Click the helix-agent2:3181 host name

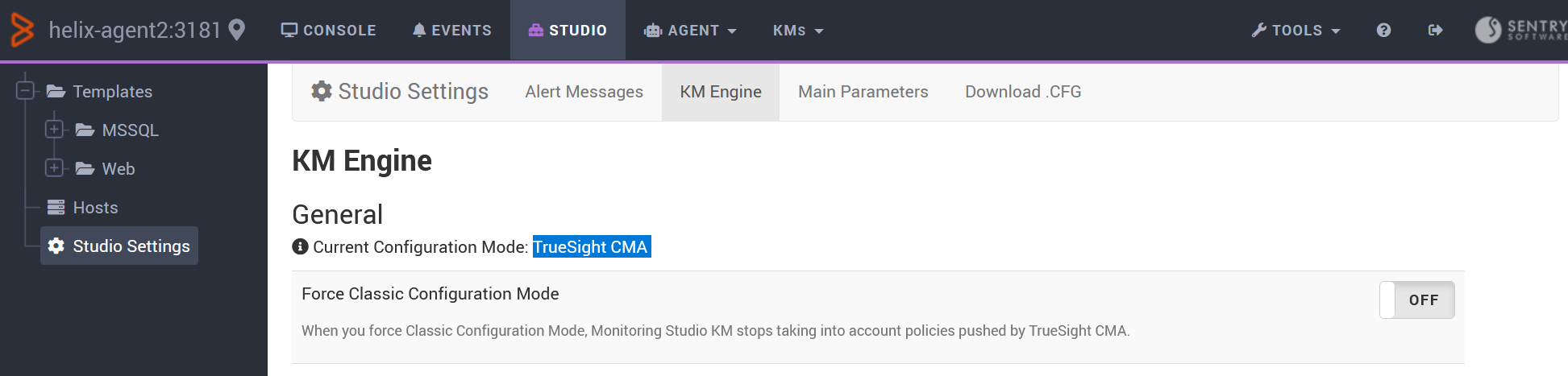click(x=135, y=30)
